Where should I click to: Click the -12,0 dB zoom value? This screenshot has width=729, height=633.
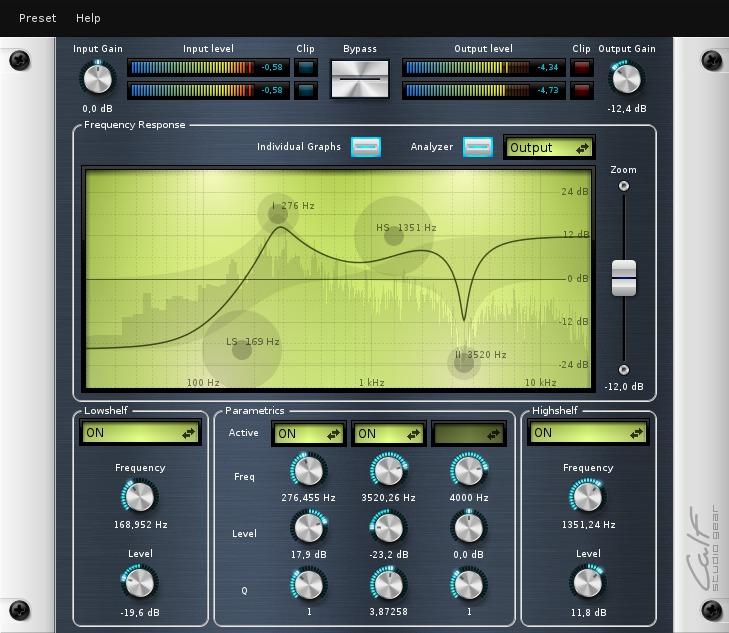coord(624,387)
